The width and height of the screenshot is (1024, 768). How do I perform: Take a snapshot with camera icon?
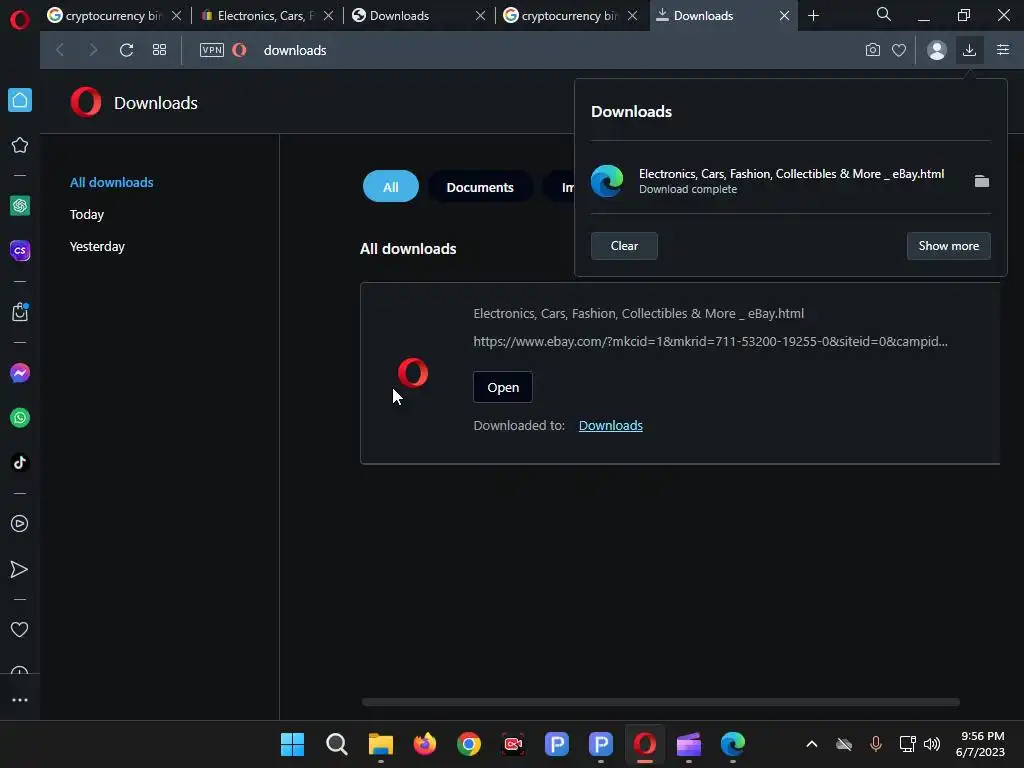tap(872, 50)
